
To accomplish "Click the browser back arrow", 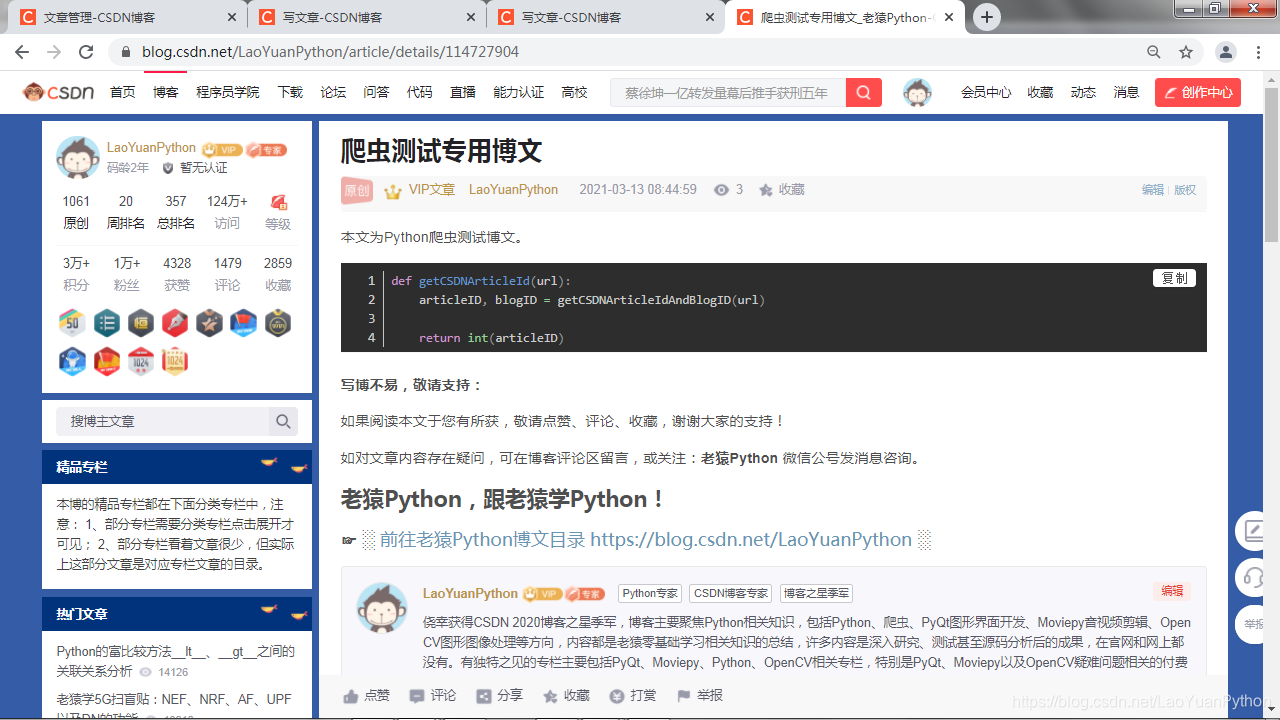I will click(x=22, y=52).
